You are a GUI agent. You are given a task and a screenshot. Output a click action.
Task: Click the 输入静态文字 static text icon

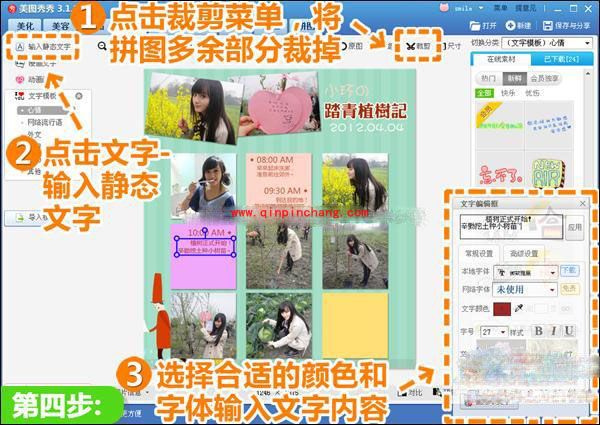click(20, 47)
